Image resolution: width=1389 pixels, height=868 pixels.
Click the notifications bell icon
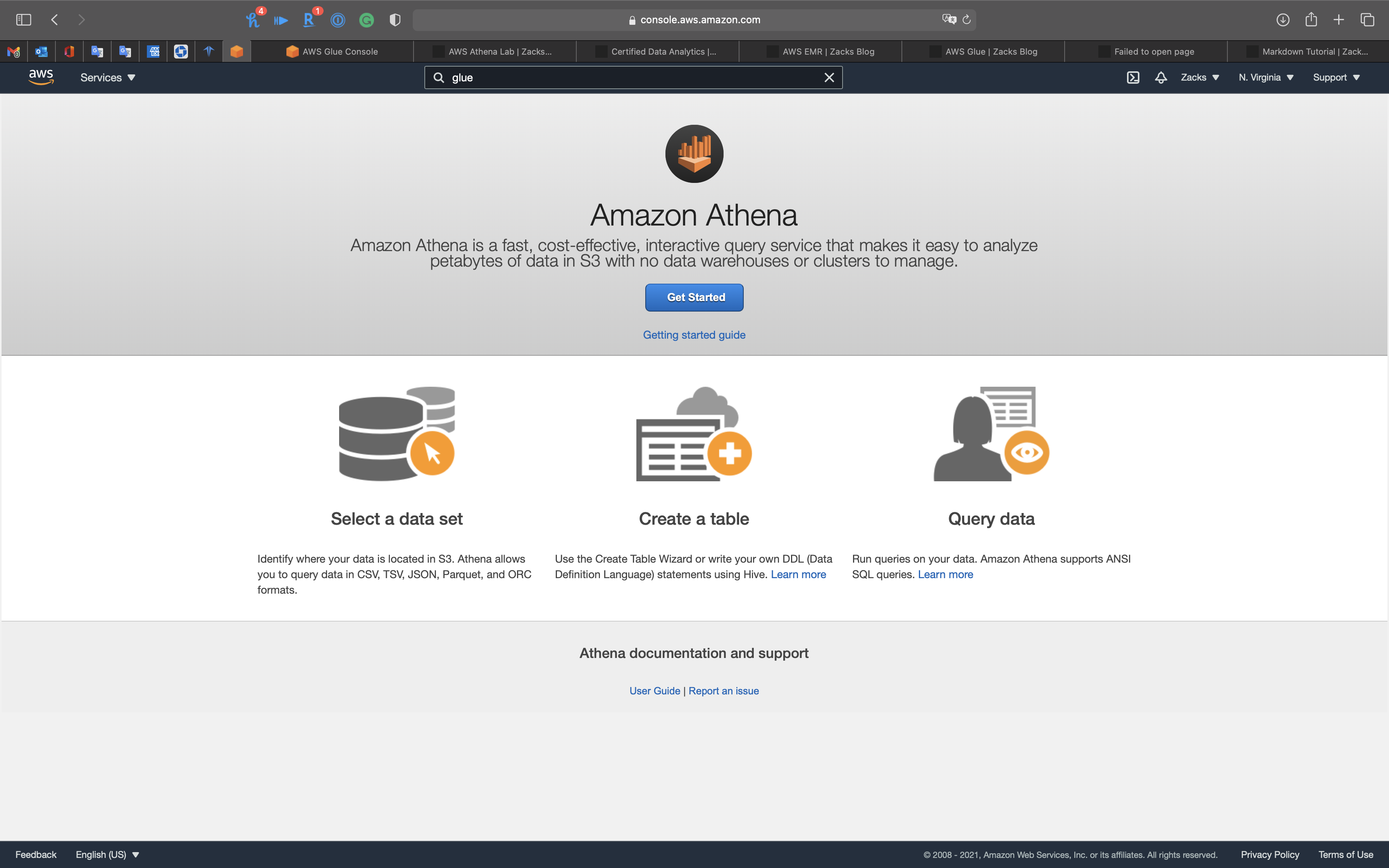tap(1161, 77)
